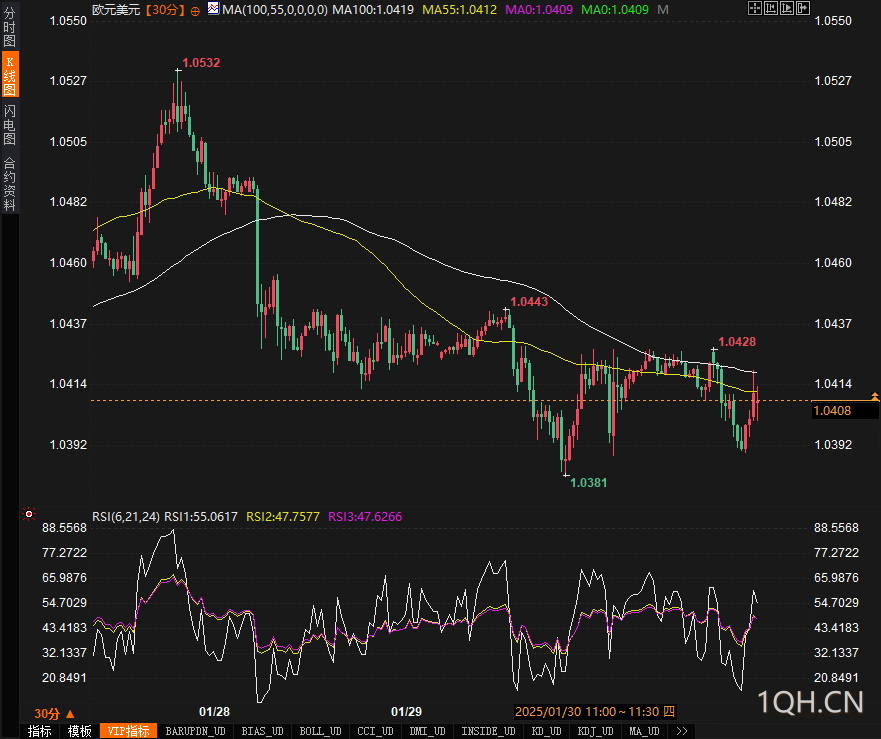Click the 欧元美元 symbol name
Screen dimensions: 881x739
point(116,10)
